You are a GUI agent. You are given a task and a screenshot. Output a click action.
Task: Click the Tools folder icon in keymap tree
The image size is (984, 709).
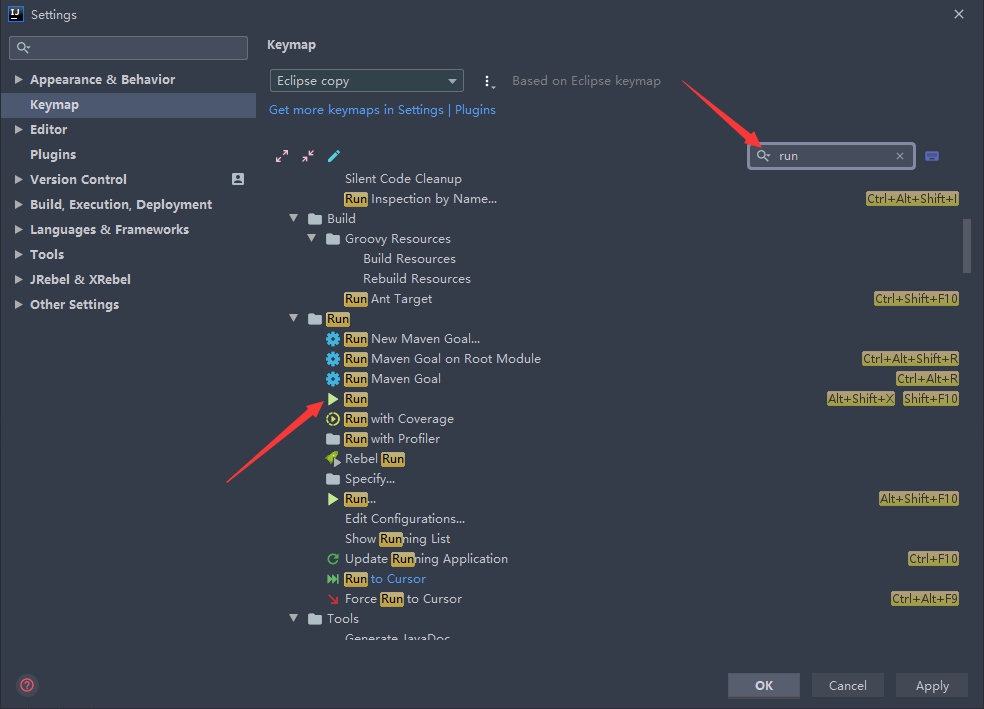pos(315,619)
